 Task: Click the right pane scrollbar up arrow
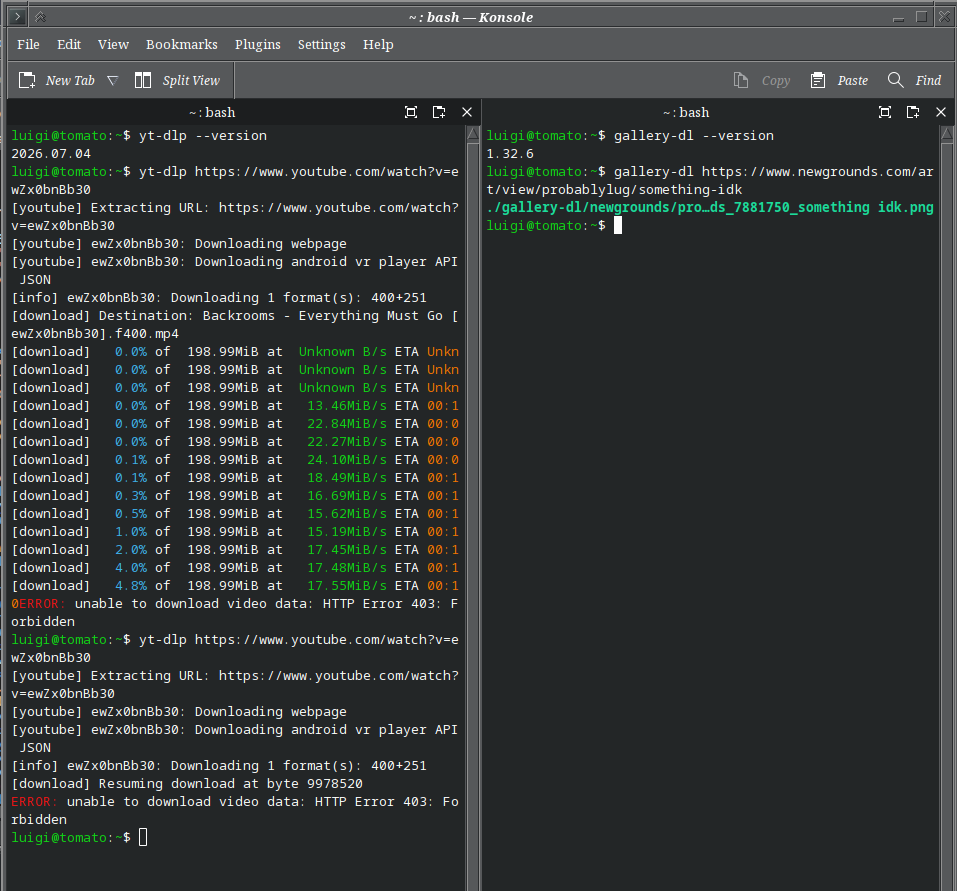(947, 134)
